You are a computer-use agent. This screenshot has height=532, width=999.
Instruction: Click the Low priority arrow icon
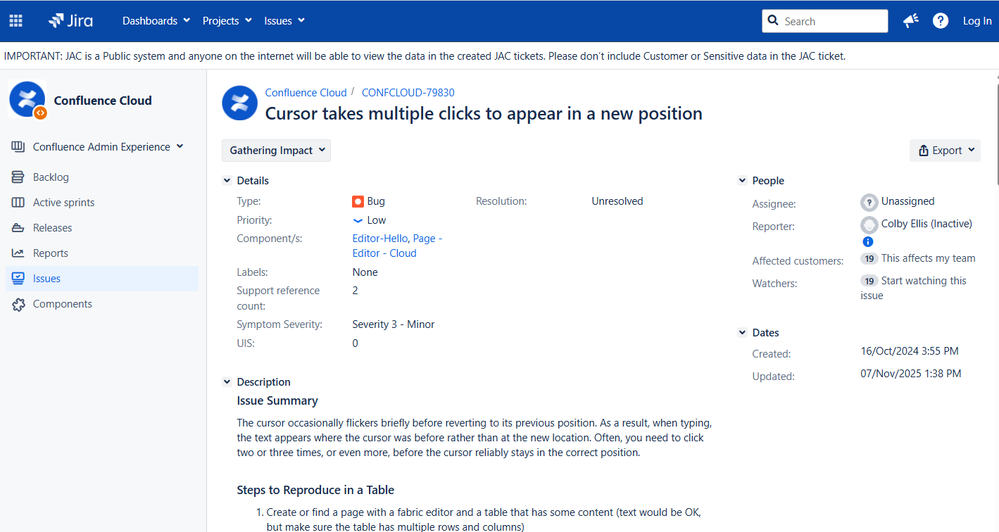point(357,220)
